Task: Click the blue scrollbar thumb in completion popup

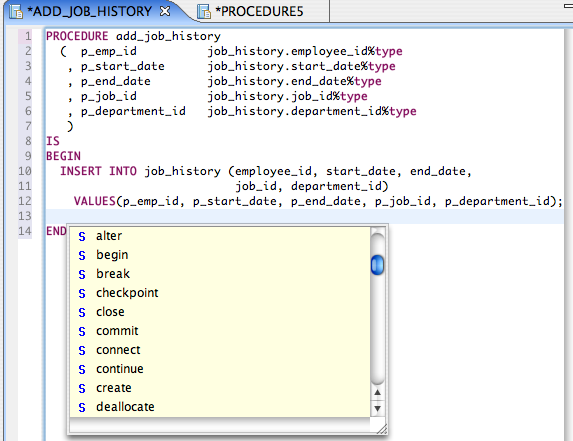Action: coord(377,265)
